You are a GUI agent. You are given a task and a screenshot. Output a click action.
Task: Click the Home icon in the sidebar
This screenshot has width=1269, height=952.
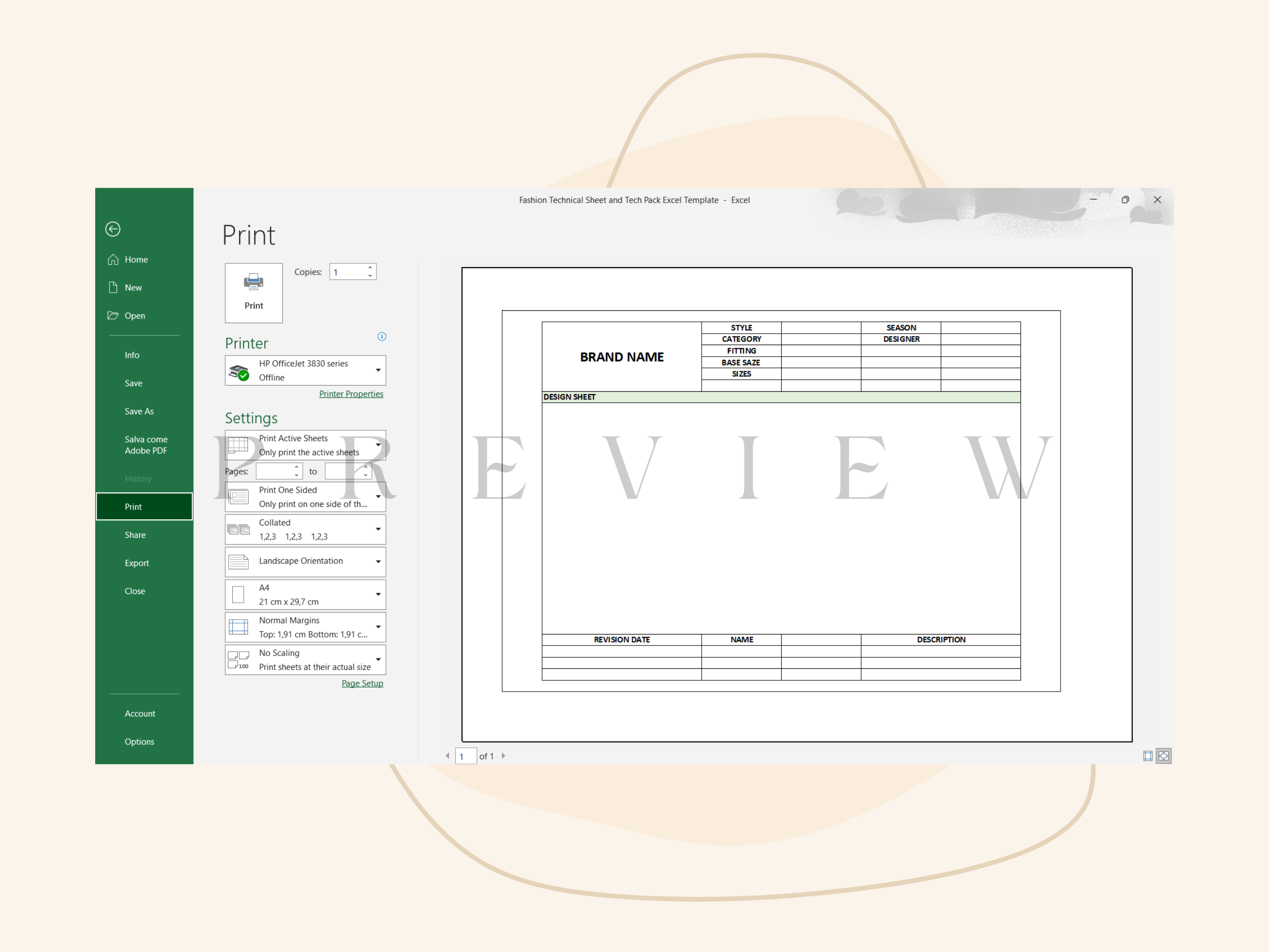113,259
